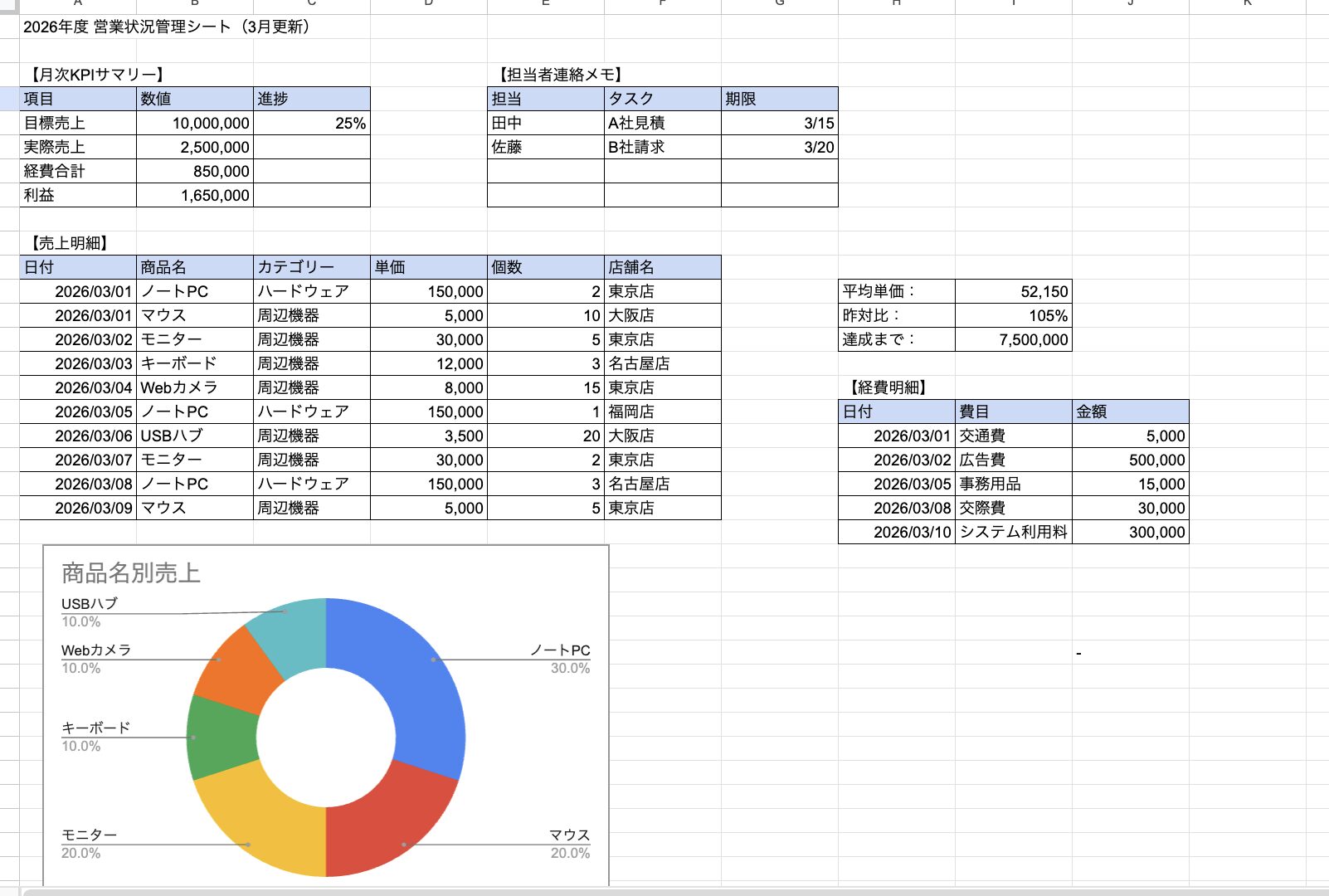Click the USBハブ cell in the 商品名 column
Viewport: 1329px width, 896px height.
coord(195,436)
